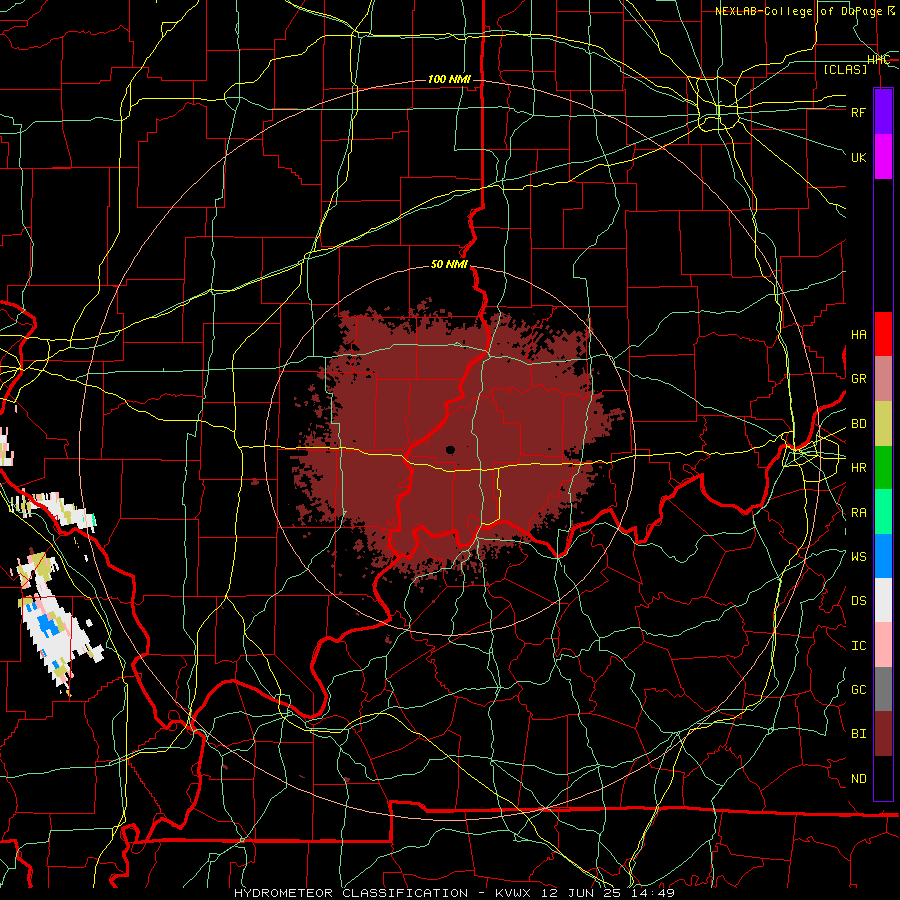The image size is (900, 900).
Task: Click the "BD" legend label
Action: (858, 424)
